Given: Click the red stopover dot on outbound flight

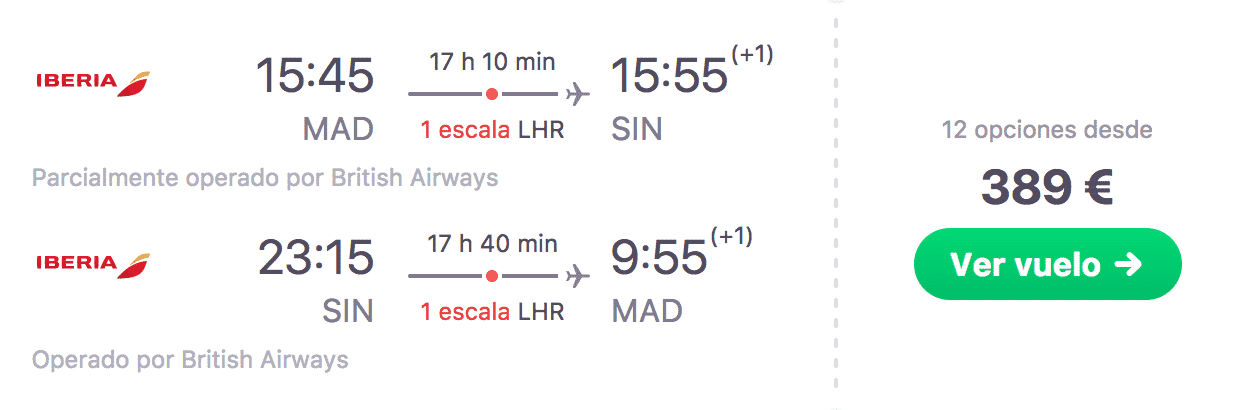Looking at the screenshot, I should point(491,95).
